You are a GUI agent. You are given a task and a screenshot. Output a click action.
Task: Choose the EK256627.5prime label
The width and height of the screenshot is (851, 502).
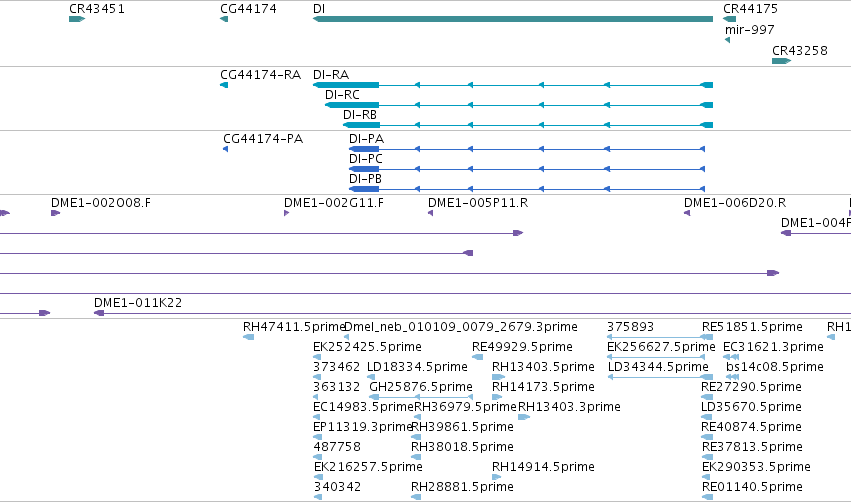click(661, 347)
